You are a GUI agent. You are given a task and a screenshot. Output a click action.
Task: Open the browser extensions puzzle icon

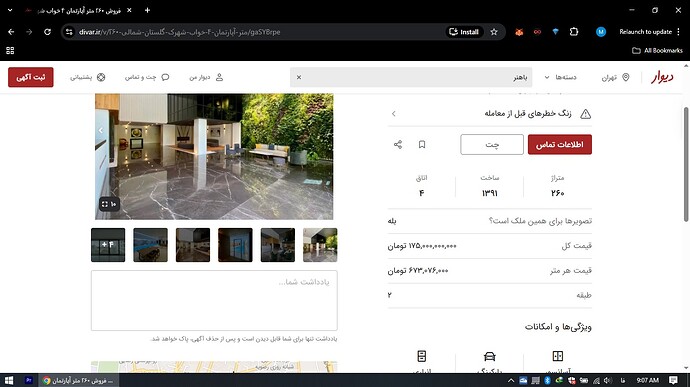573,32
